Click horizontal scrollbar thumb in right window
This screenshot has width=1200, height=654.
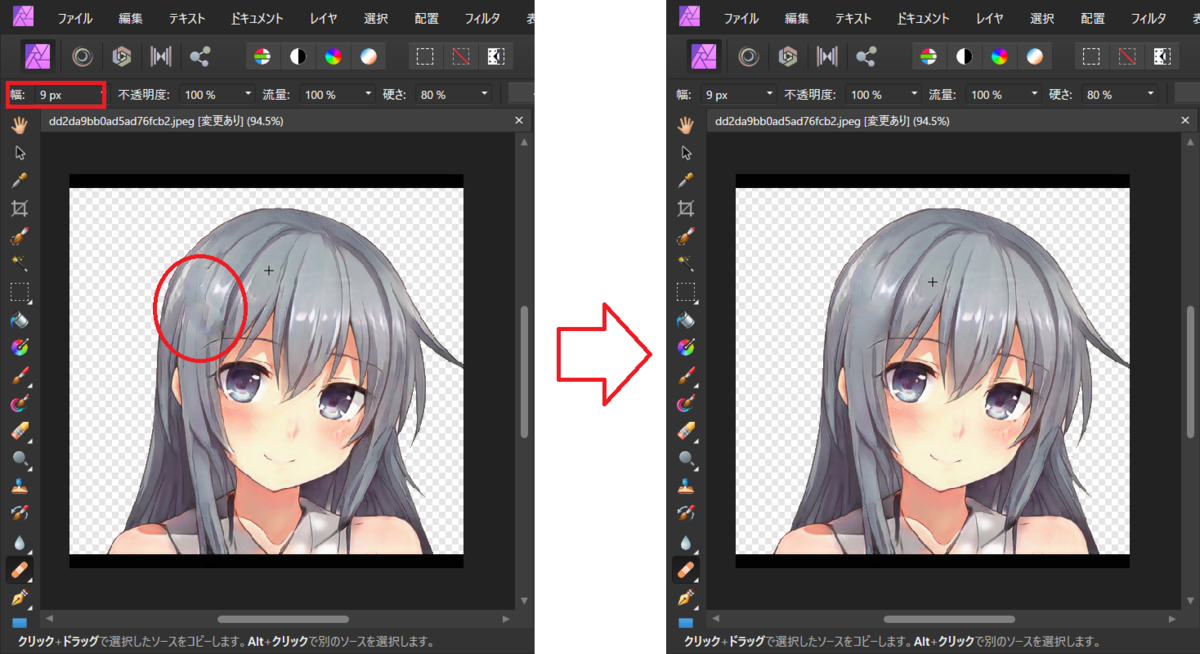(950, 620)
